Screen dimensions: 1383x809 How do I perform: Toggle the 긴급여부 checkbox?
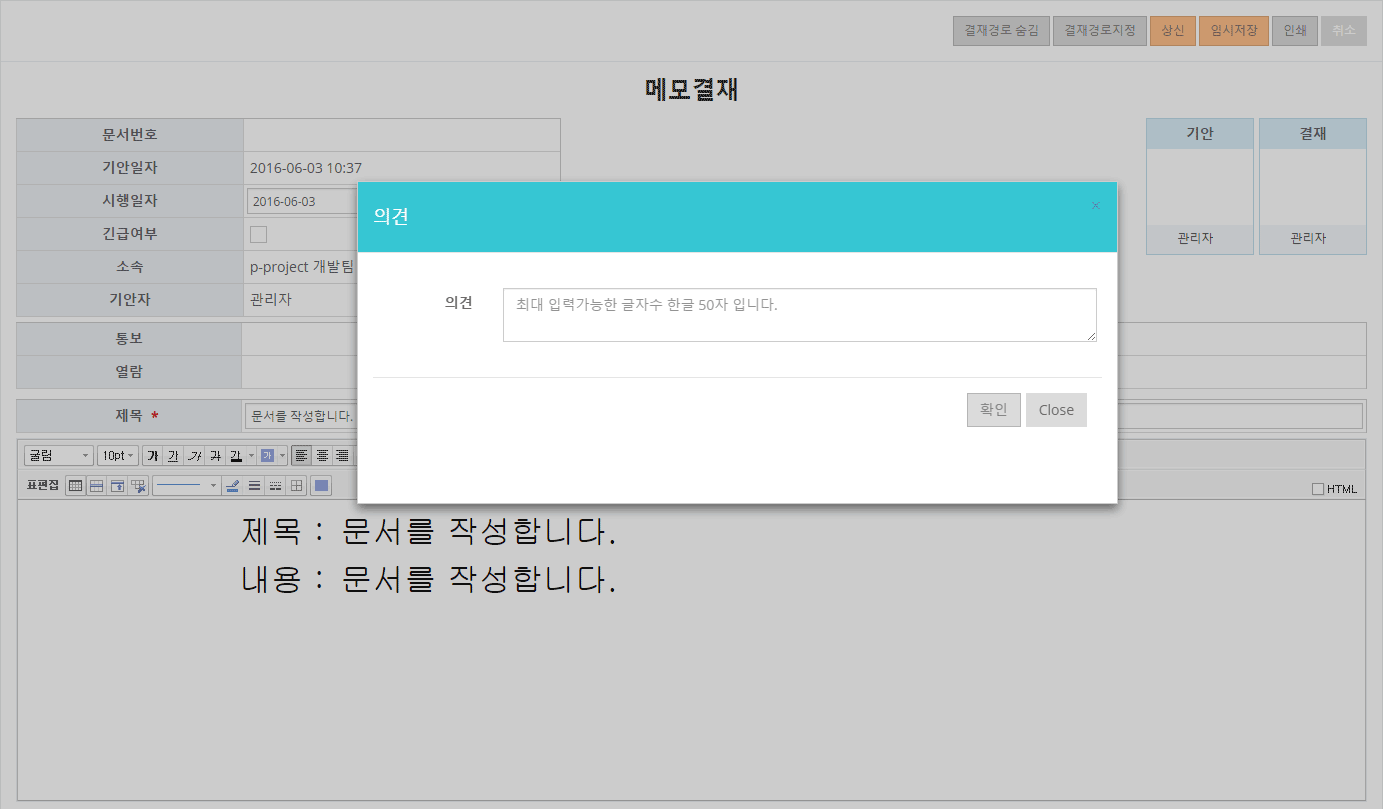[258, 234]
